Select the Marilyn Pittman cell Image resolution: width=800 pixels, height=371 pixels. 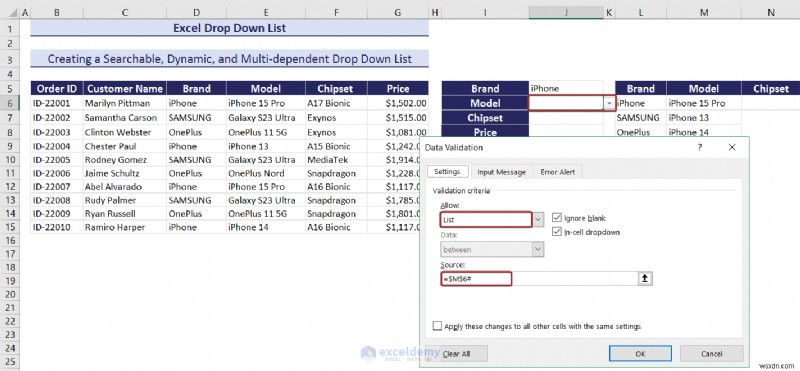[124, 103]
